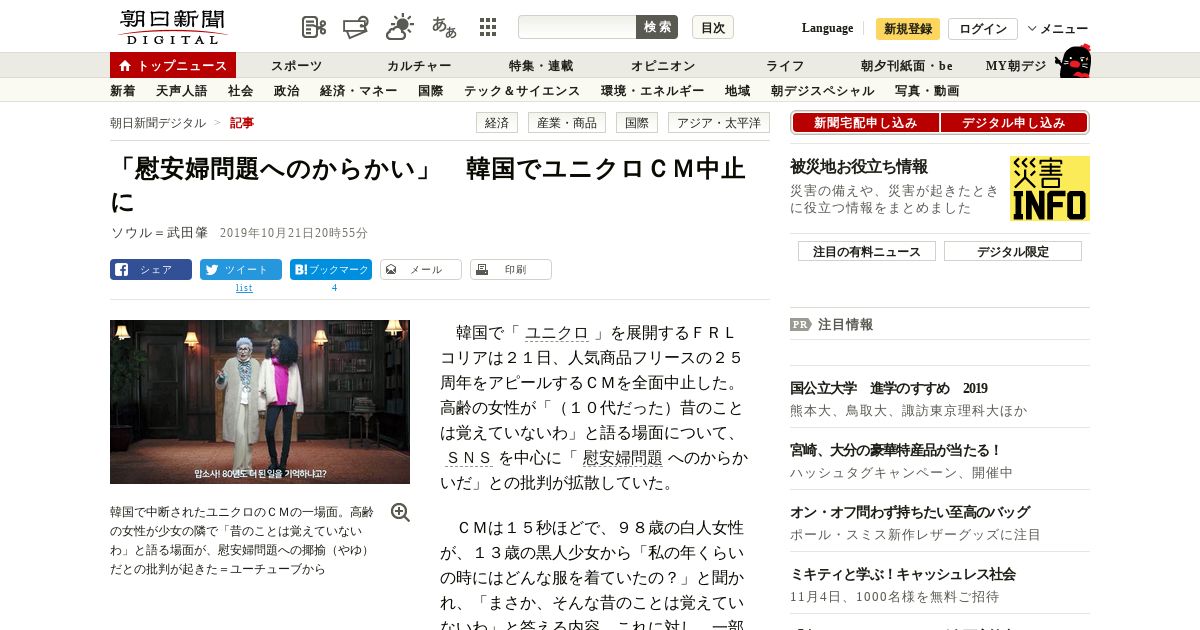Open 被災地お役立ち情報 heading link
Viewport: 1200px width, 630px height.
[859, 167]
